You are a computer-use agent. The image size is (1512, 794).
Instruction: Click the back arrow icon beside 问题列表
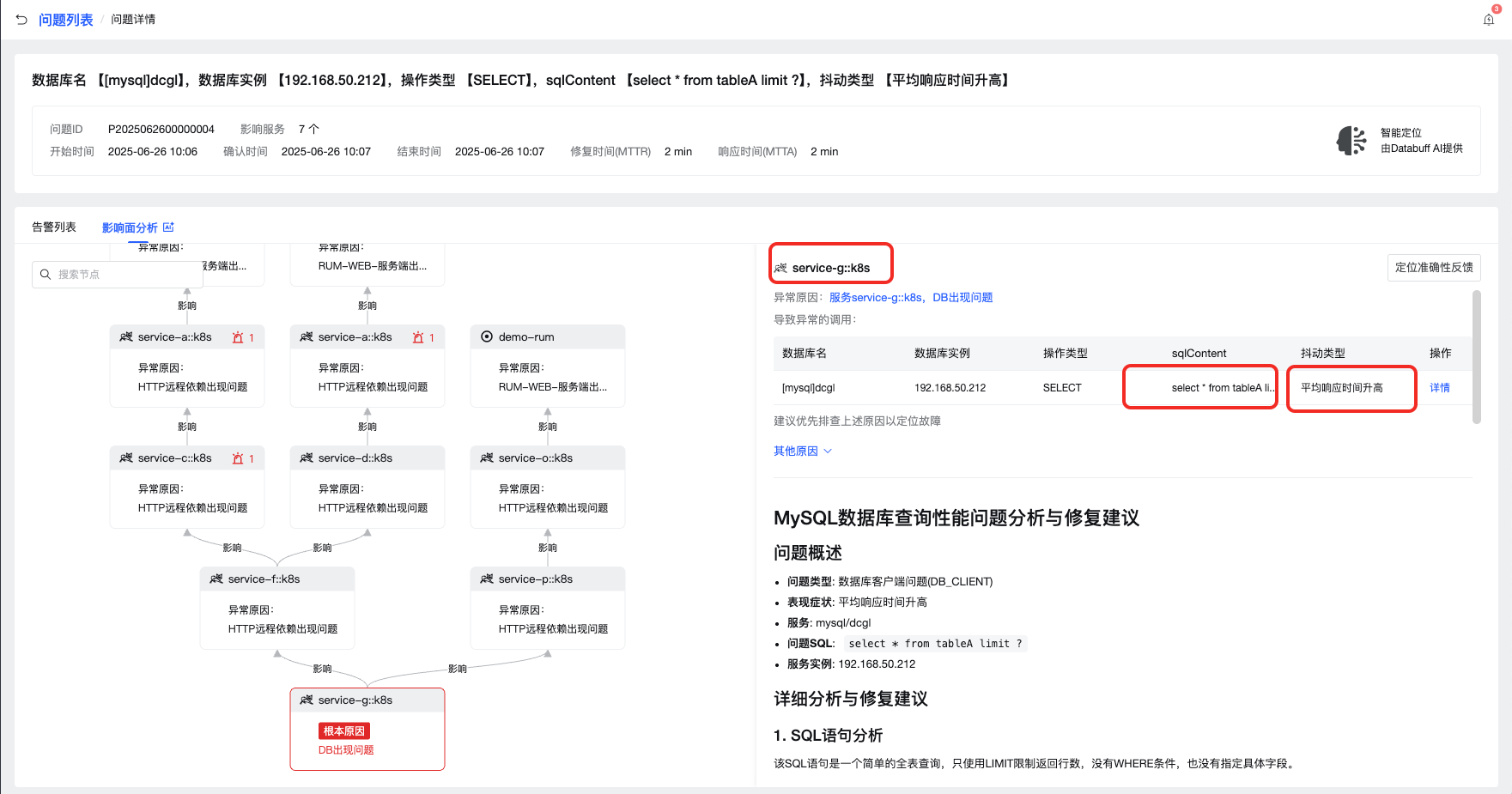[x=21, y=19]
